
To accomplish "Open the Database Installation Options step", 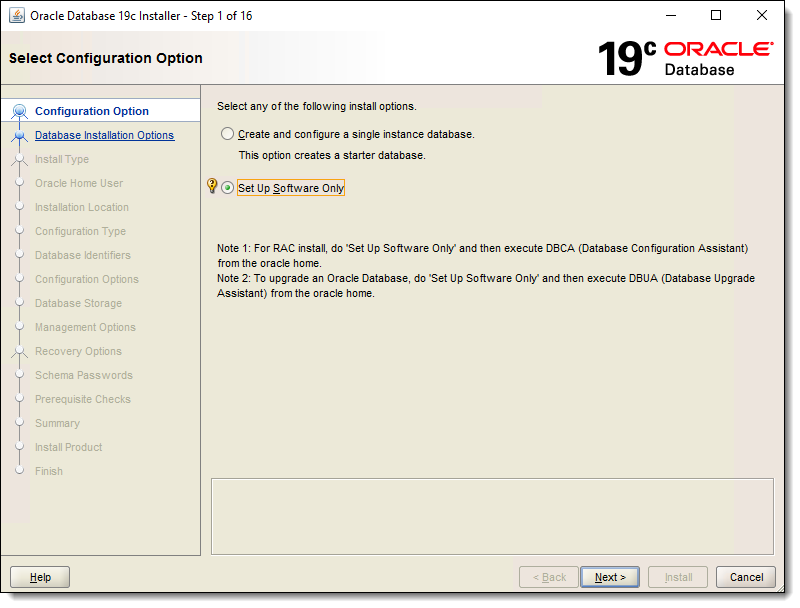I will point(104,135).
